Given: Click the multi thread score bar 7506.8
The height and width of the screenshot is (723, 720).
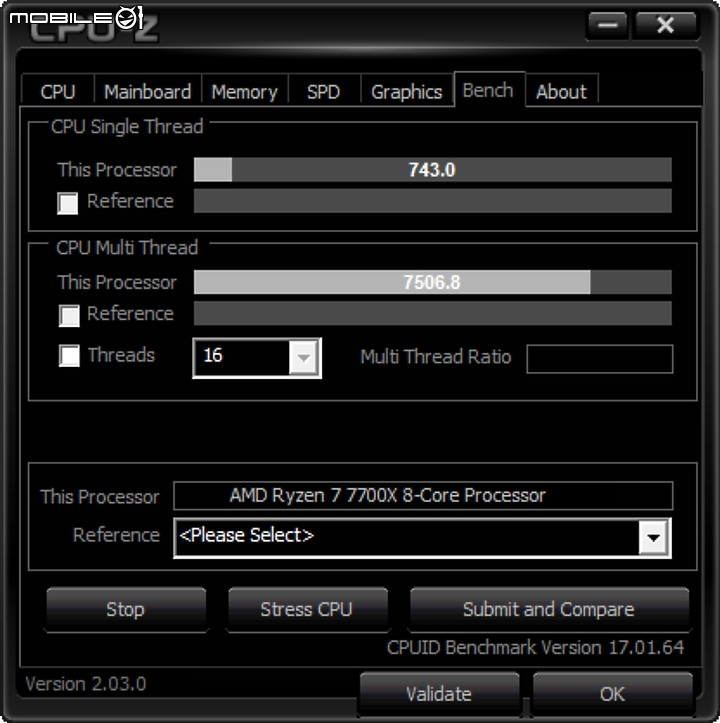Looking at the screenshot, I should 433,282.
